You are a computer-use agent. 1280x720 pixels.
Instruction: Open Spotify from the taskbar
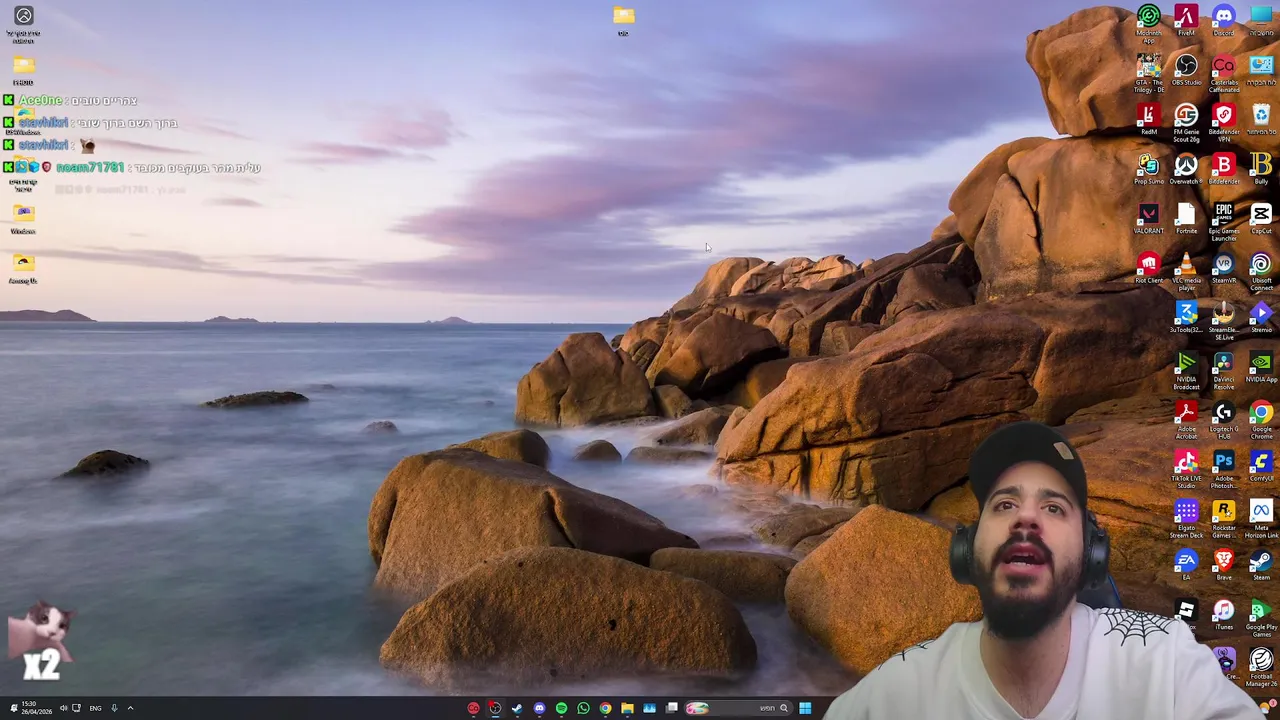click(561, 708)
